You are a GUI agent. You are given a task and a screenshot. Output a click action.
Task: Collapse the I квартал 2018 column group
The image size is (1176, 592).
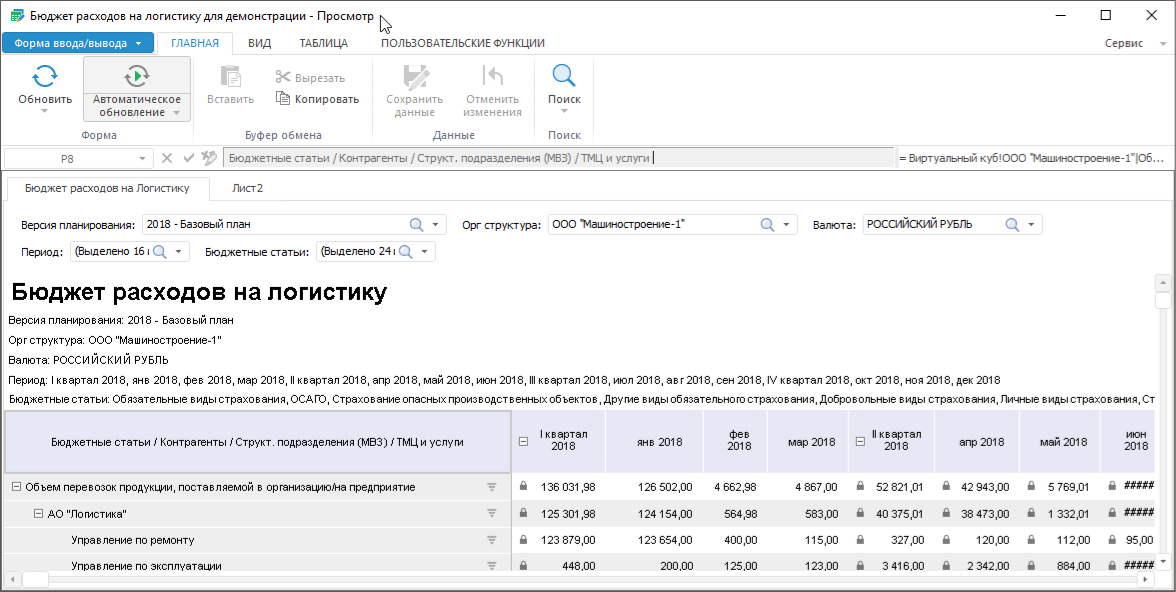[524, 442]
